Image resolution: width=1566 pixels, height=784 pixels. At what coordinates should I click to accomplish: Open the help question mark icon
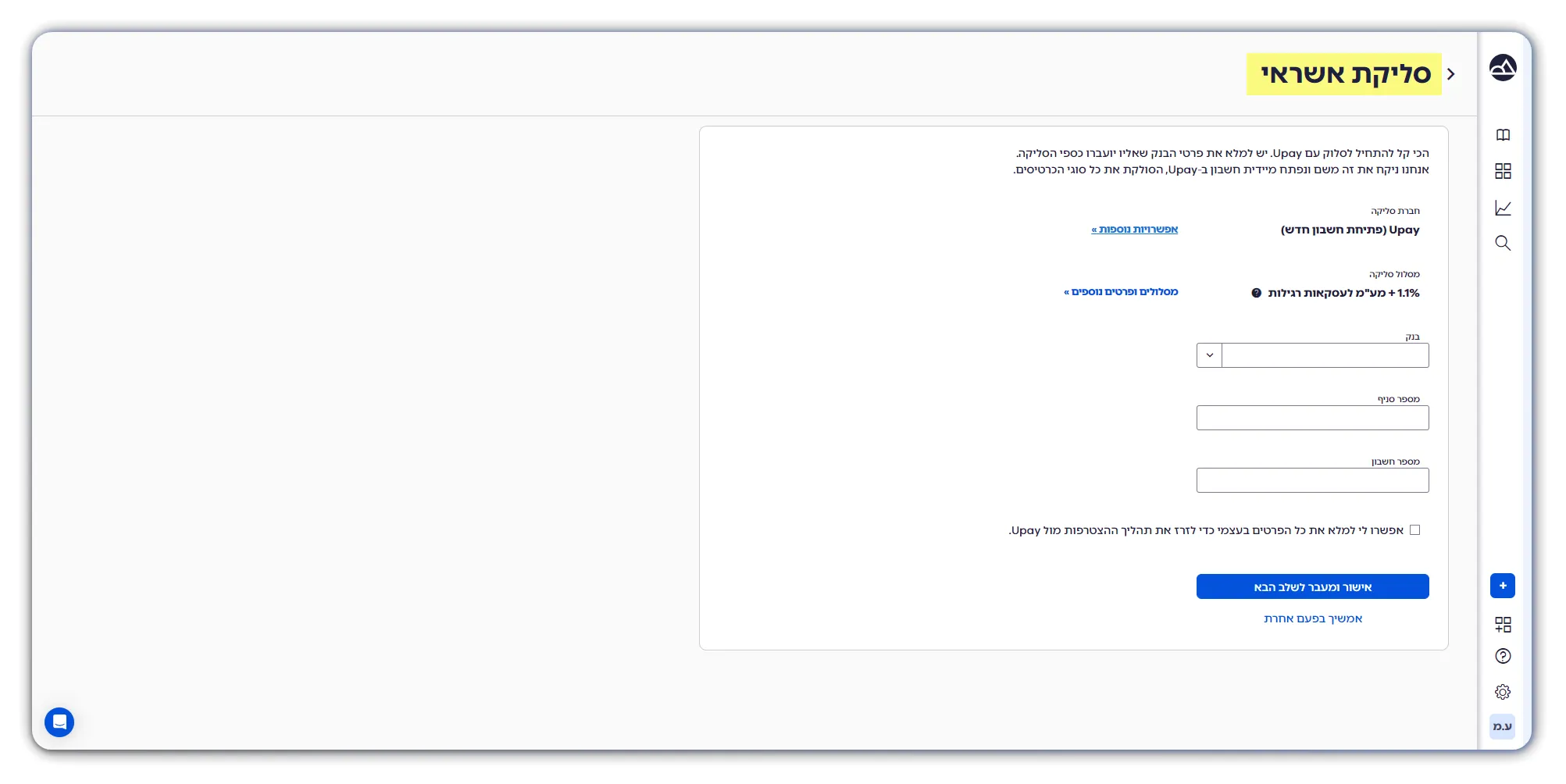coord(1502,656)
